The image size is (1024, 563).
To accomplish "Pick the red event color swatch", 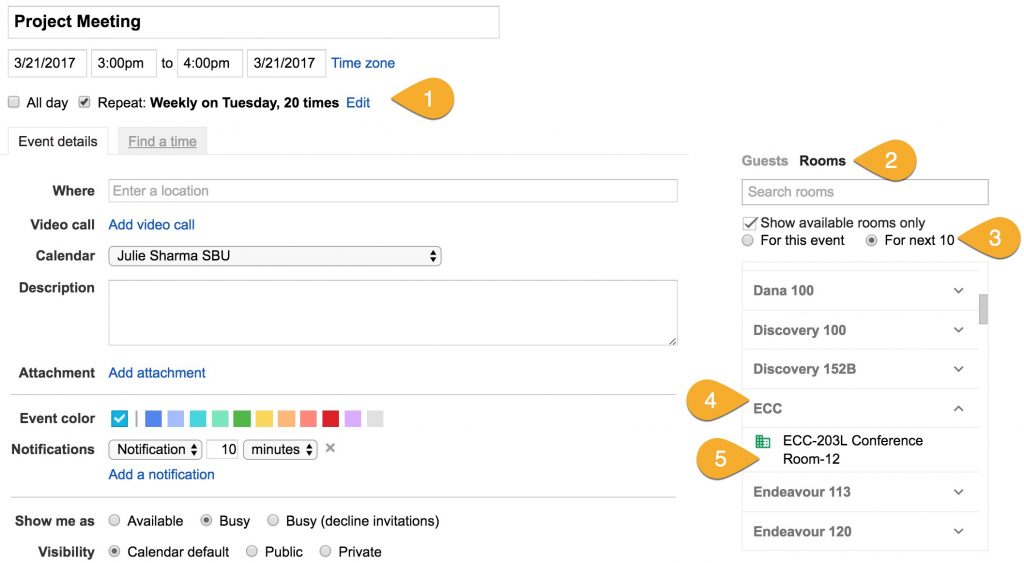I will pos(330,419).
